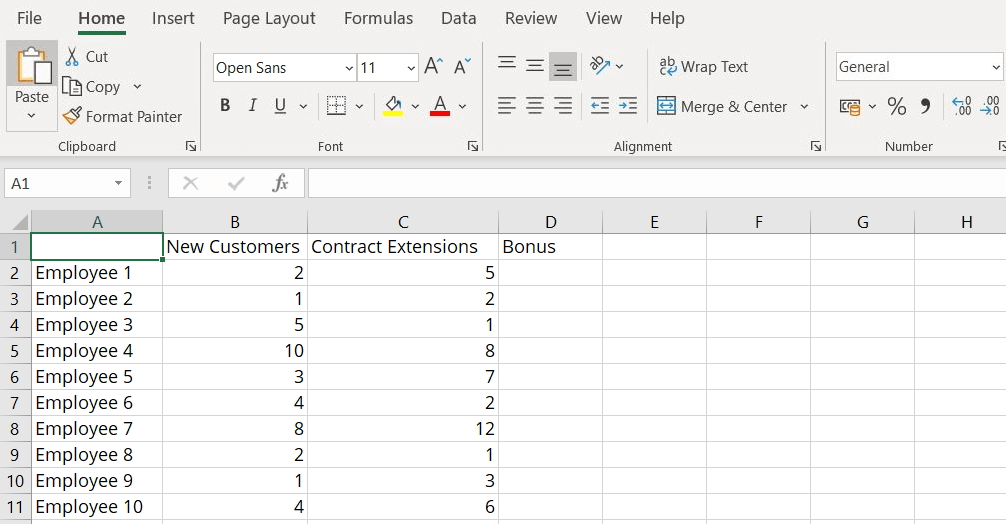Apply the yellow fill color
The height and width of the screenshot is (524, 1006).
point(393,106)
